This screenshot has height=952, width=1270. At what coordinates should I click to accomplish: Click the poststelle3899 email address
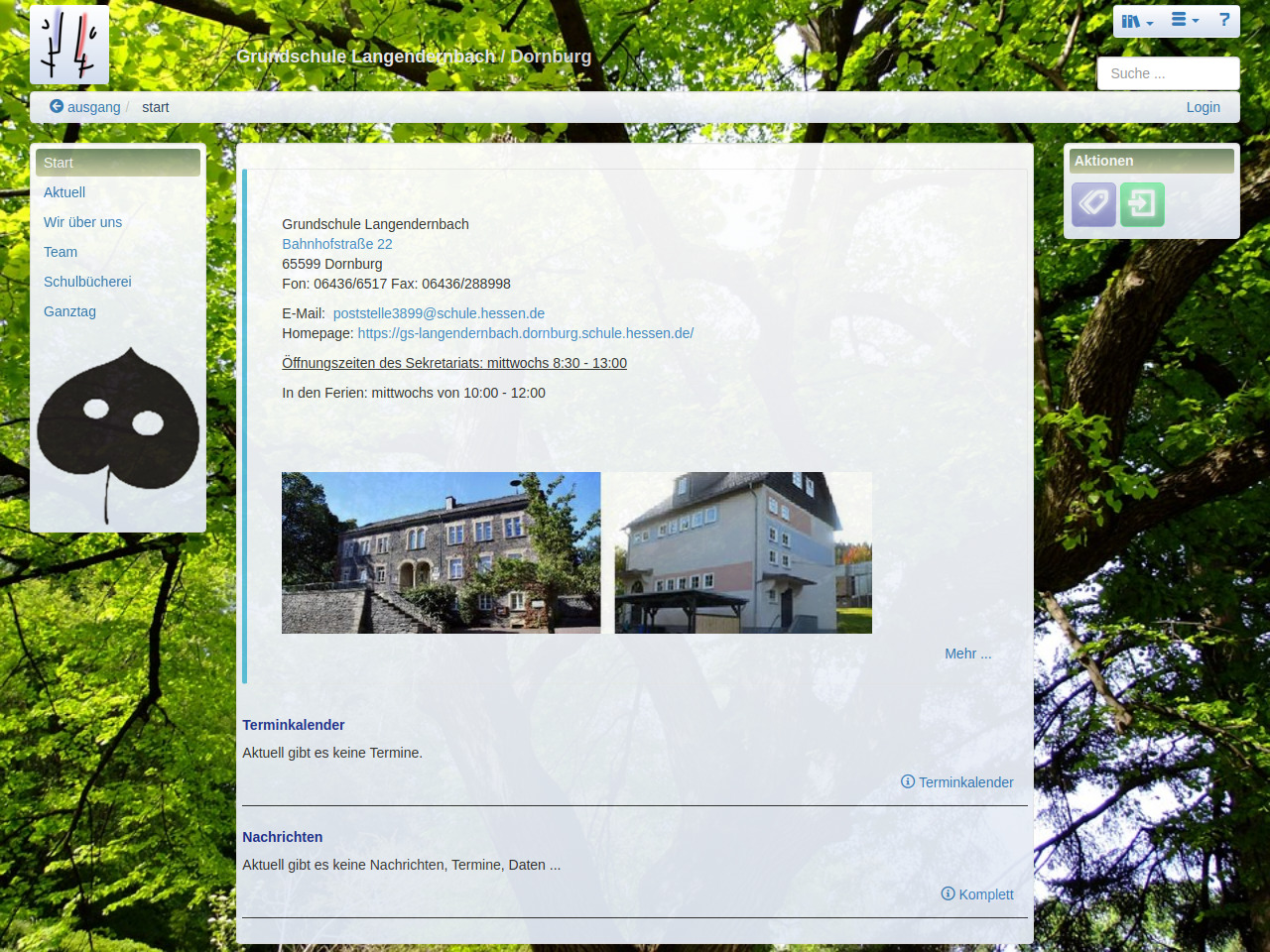click(x=439, y=313)
